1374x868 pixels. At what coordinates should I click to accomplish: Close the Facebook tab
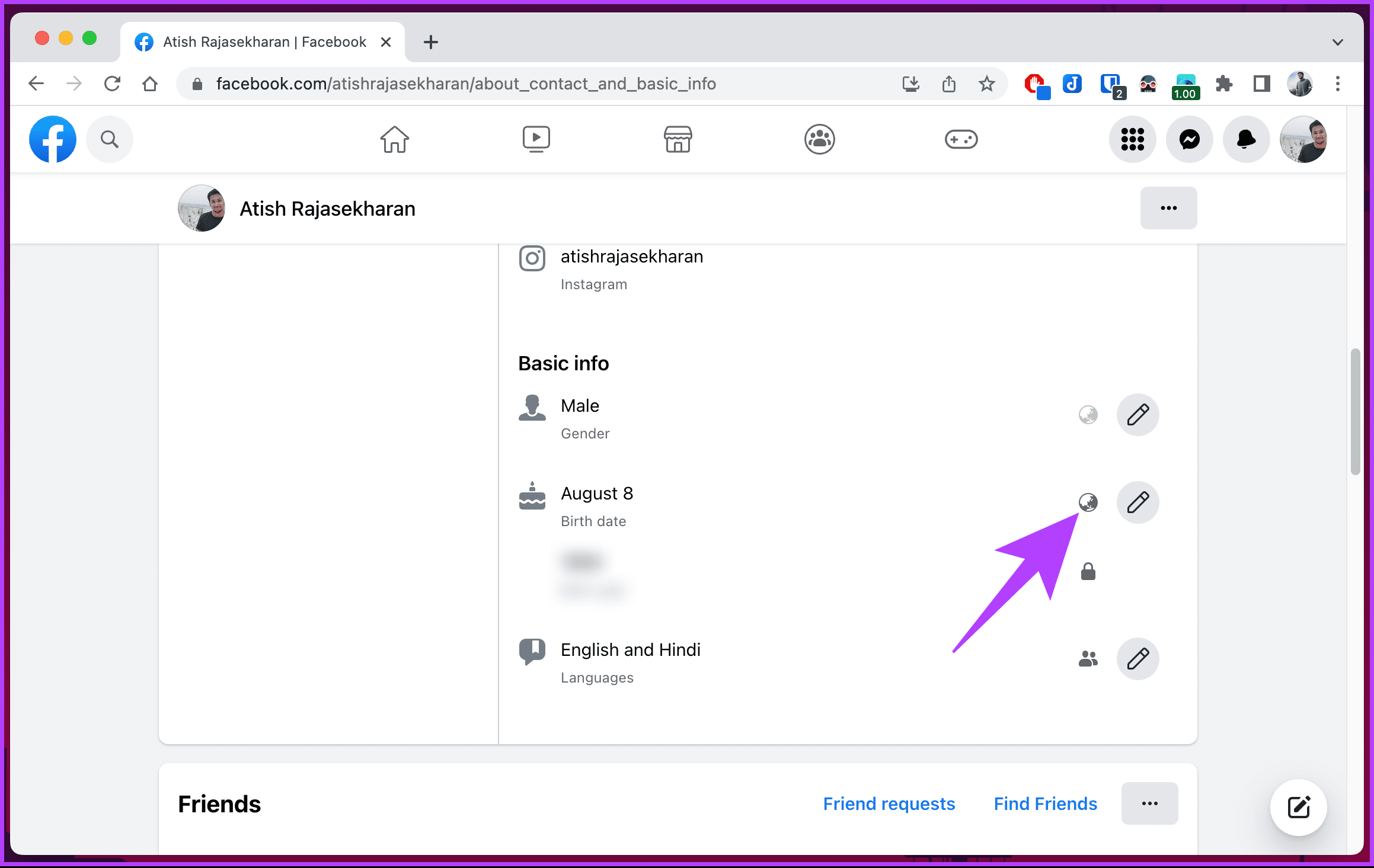(386, 42)
